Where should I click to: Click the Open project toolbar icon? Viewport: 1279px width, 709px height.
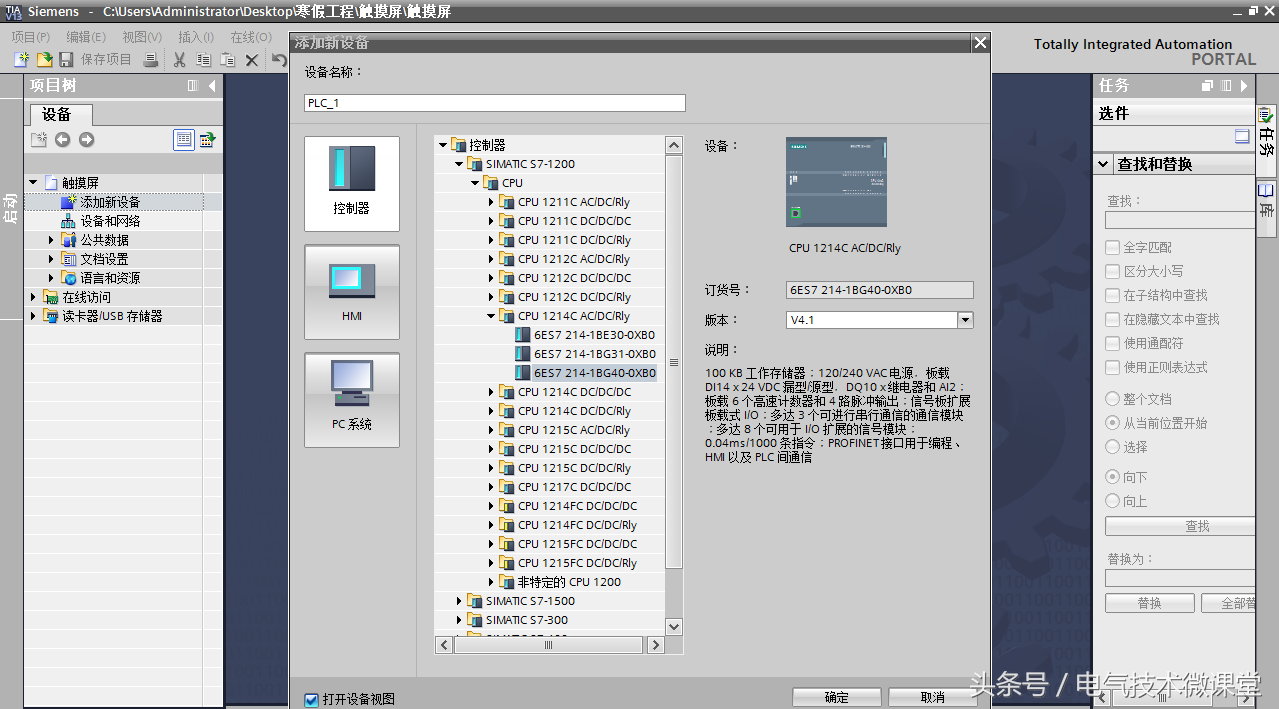point(44,60)
